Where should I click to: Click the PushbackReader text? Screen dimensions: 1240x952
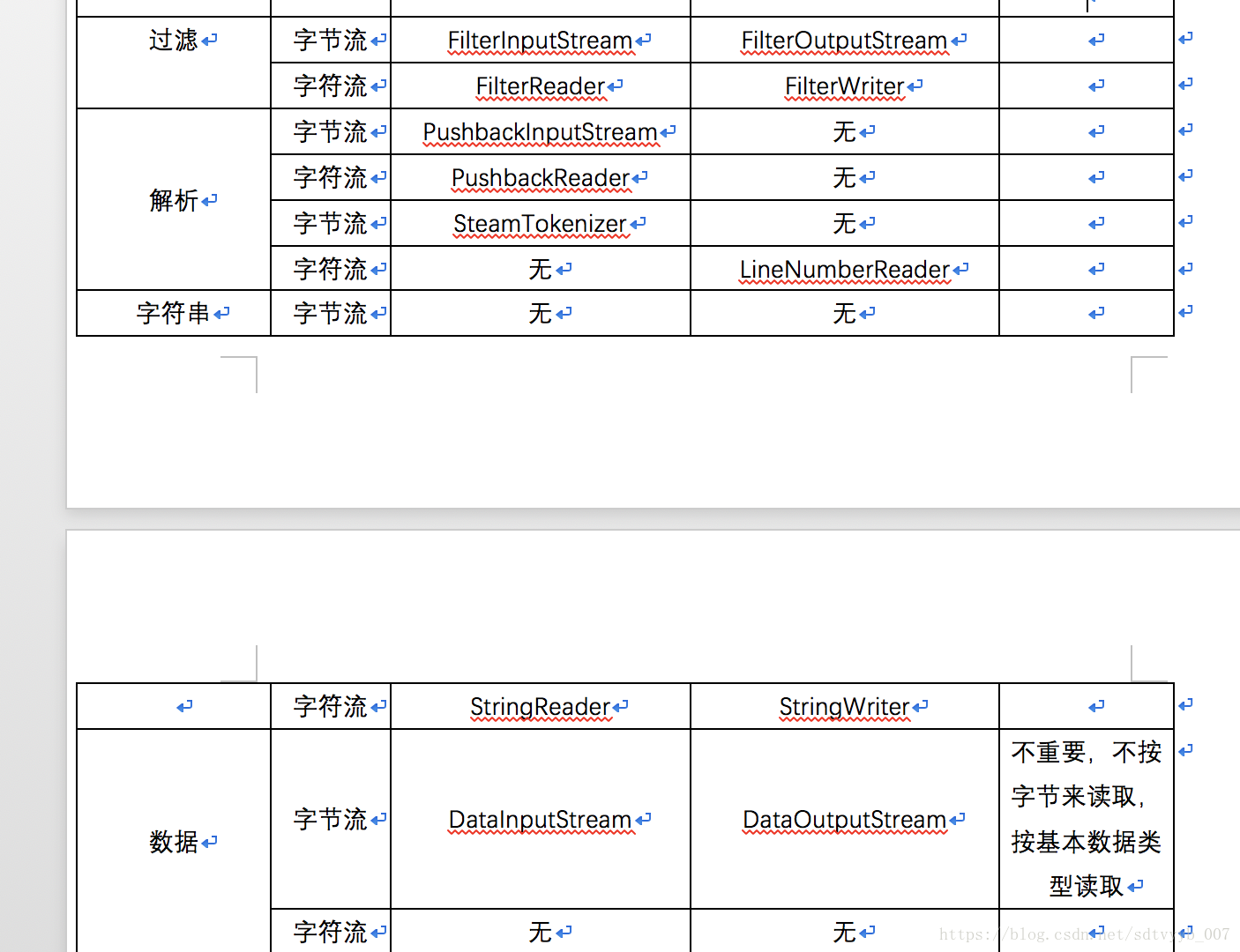541,178
